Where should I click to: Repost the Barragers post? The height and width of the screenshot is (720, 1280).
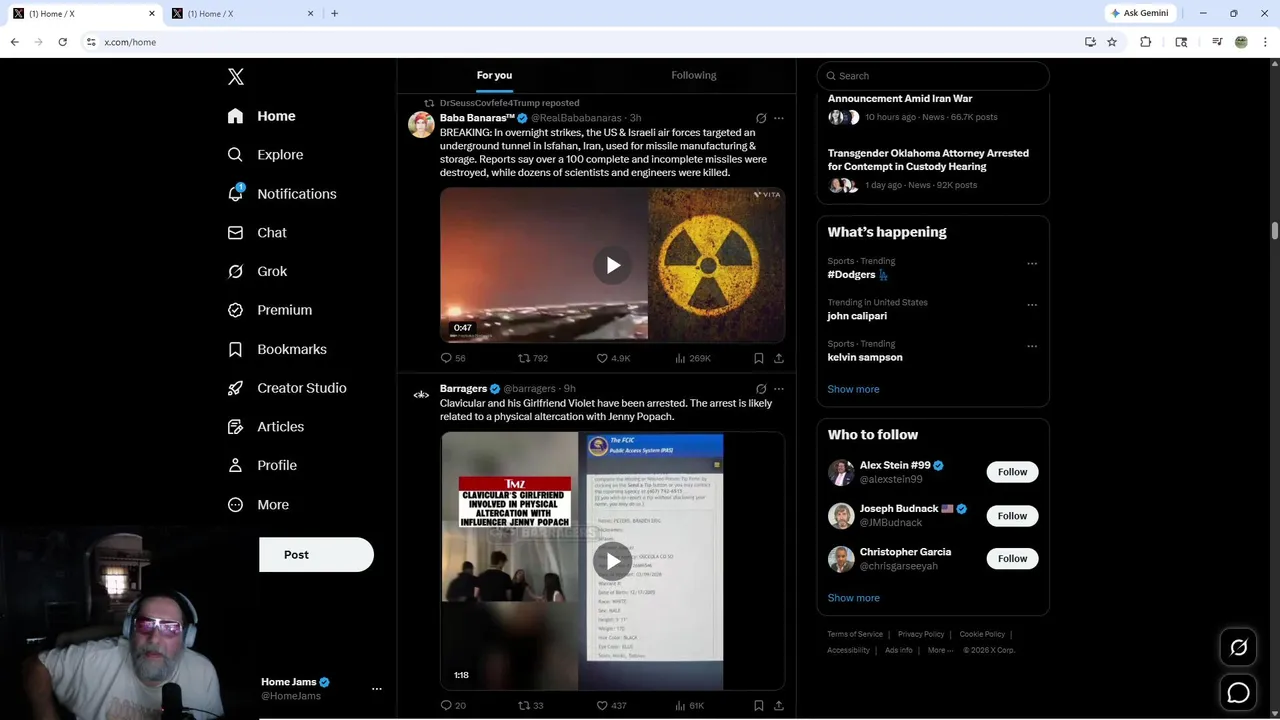[x=531, y=705]
